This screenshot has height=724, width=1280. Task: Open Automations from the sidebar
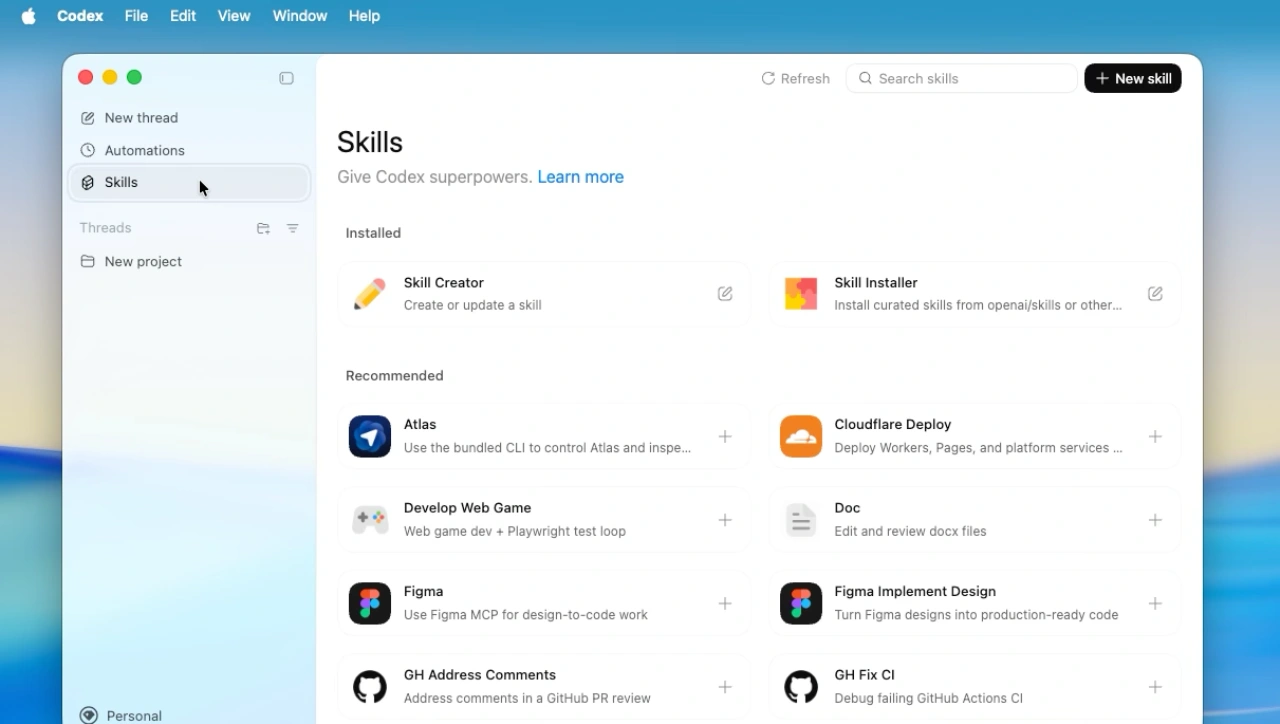(143, 150)
